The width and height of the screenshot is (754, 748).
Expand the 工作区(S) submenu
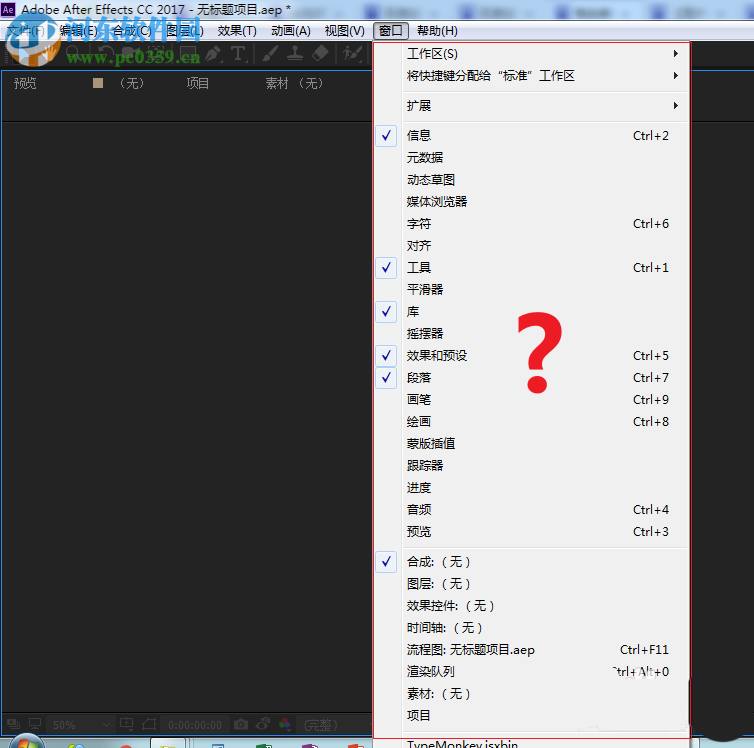532,53
